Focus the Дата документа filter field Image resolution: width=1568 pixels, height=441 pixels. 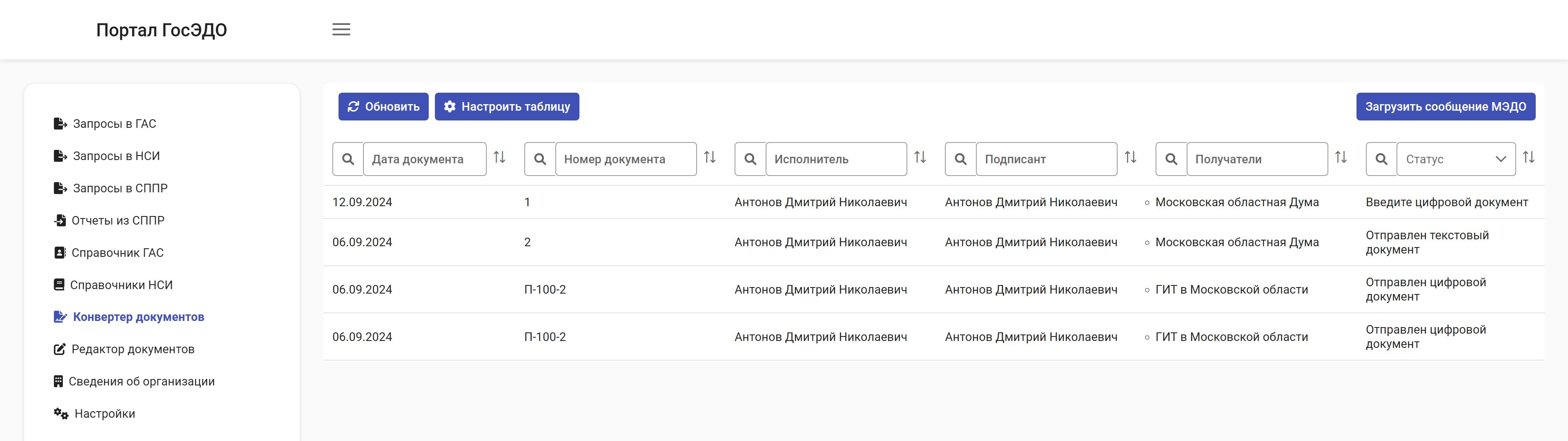tap(424, 159)
